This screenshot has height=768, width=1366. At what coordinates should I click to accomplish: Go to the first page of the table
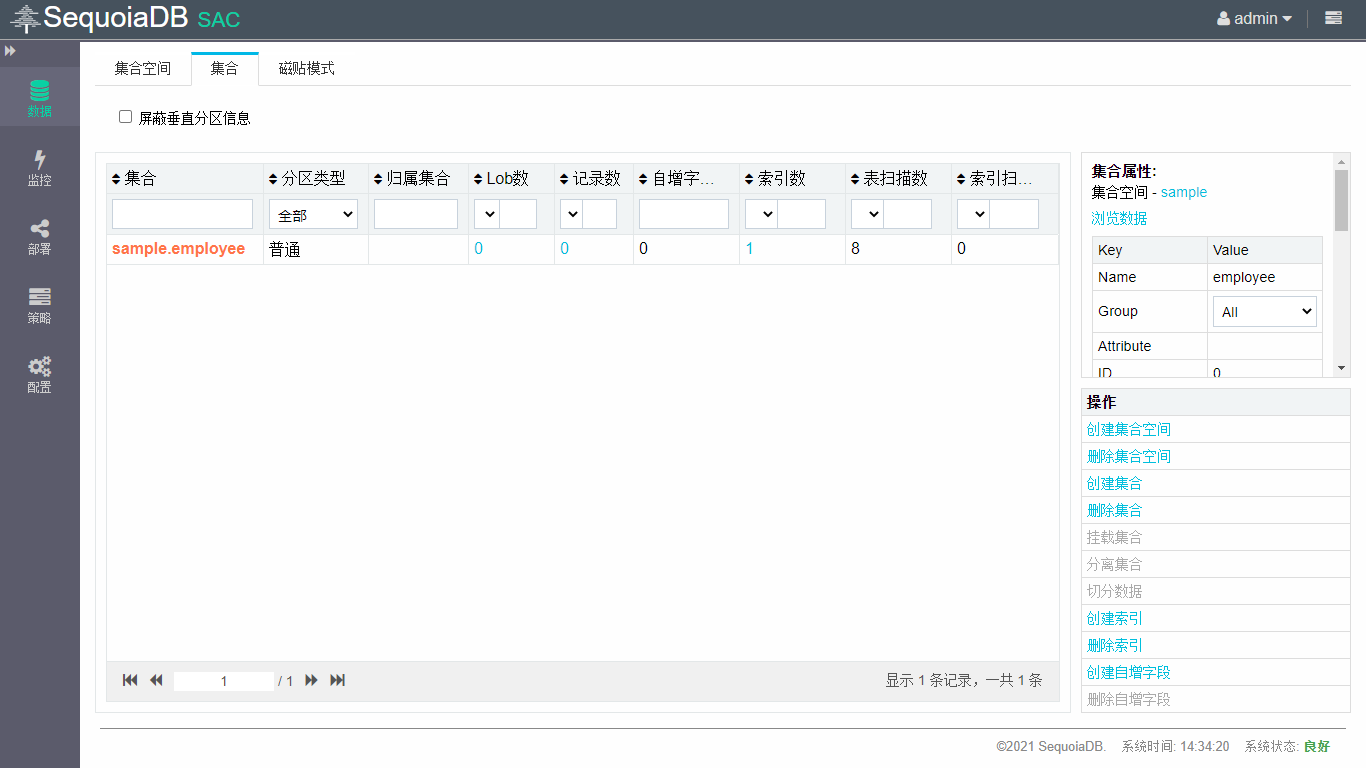click(x=130, y=680)
